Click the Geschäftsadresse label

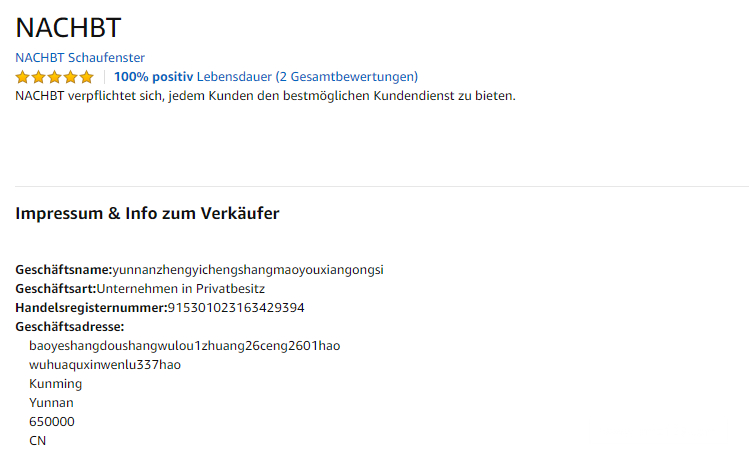(x=69, y=327)
